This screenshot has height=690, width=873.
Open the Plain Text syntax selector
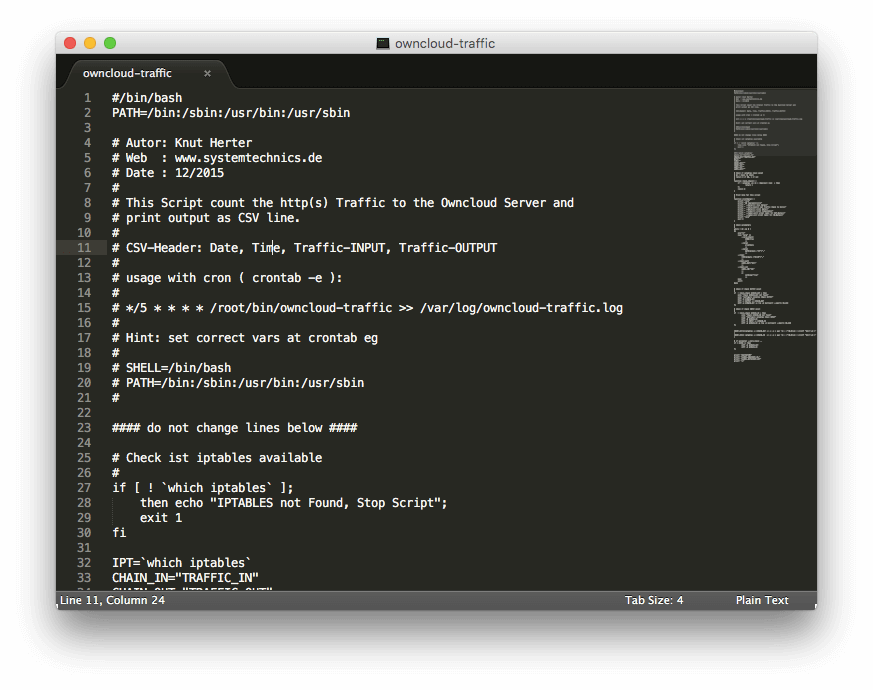pyautogui.click(x=762, y=600)
